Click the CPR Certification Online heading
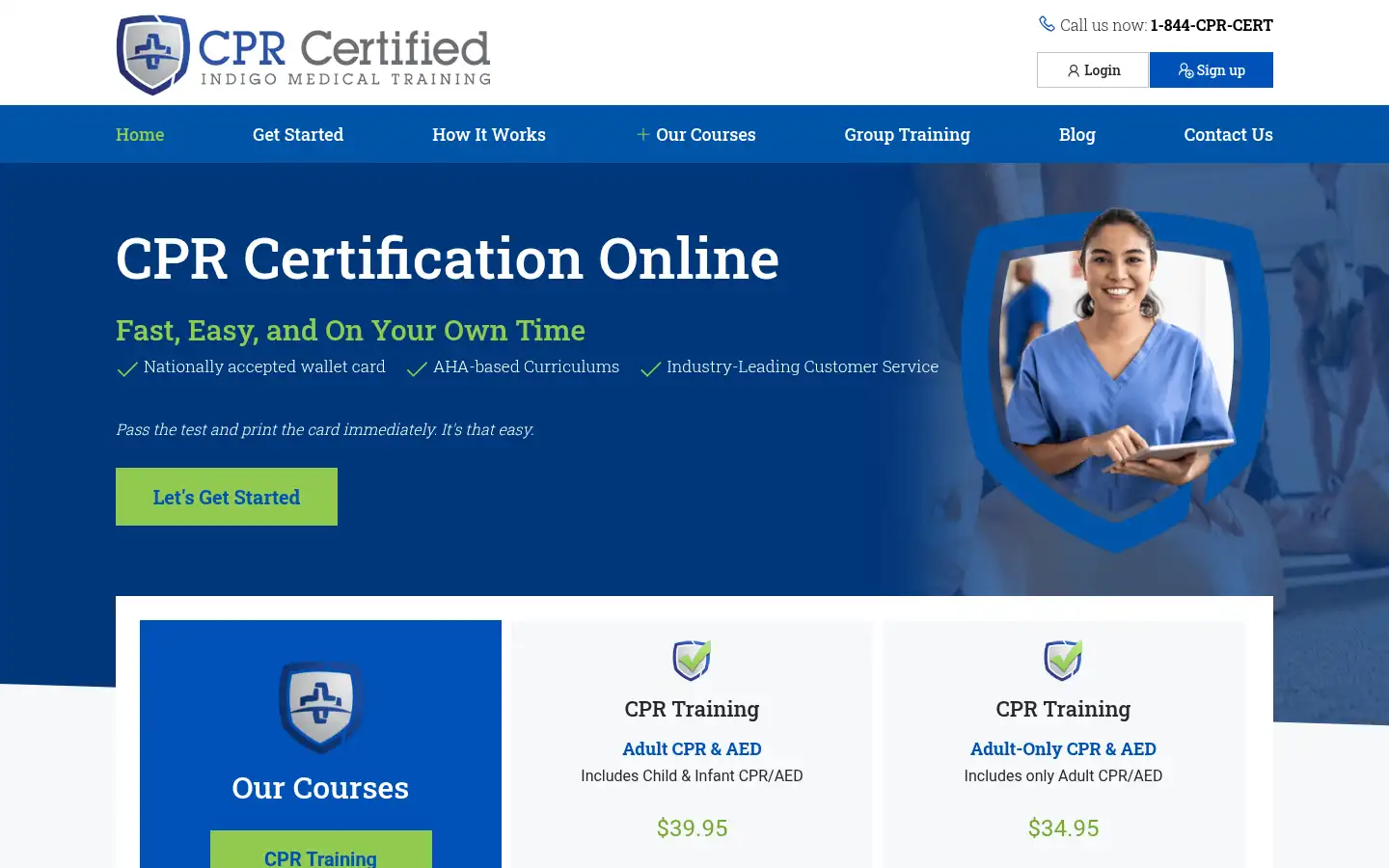Viewport: 1389px width, 868px height. [448, 258]
